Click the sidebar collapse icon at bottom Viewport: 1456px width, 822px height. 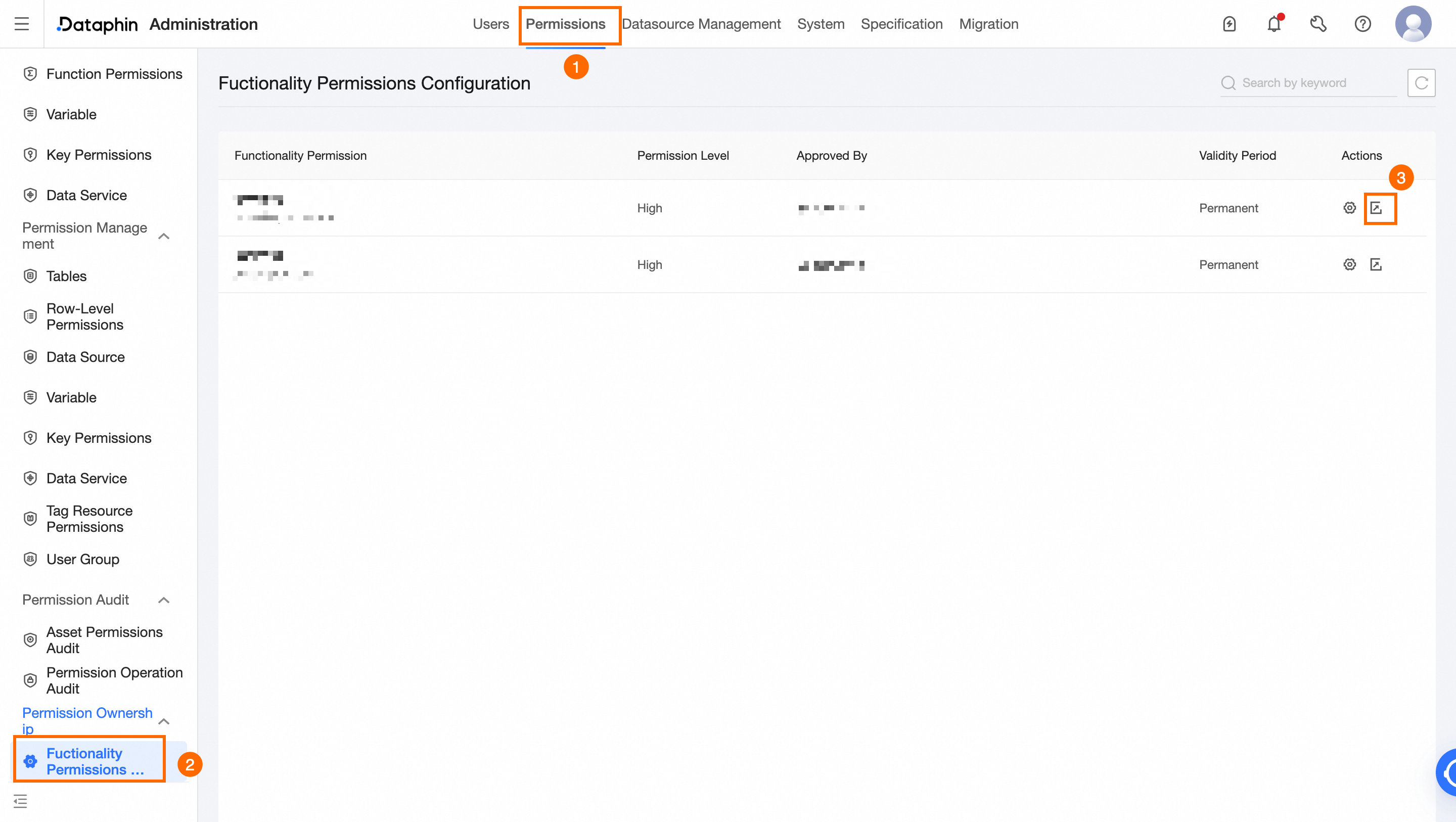20,801
